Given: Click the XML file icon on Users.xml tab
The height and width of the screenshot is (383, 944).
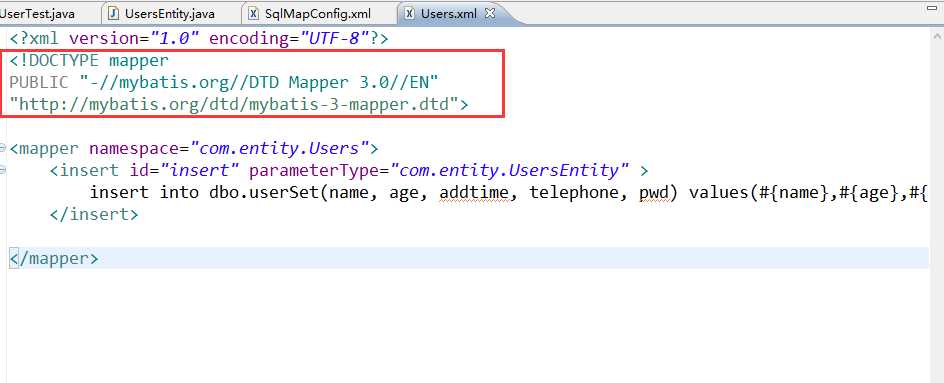Looking at the screenshot, I should pyautogui.click(x=409, y=13).
